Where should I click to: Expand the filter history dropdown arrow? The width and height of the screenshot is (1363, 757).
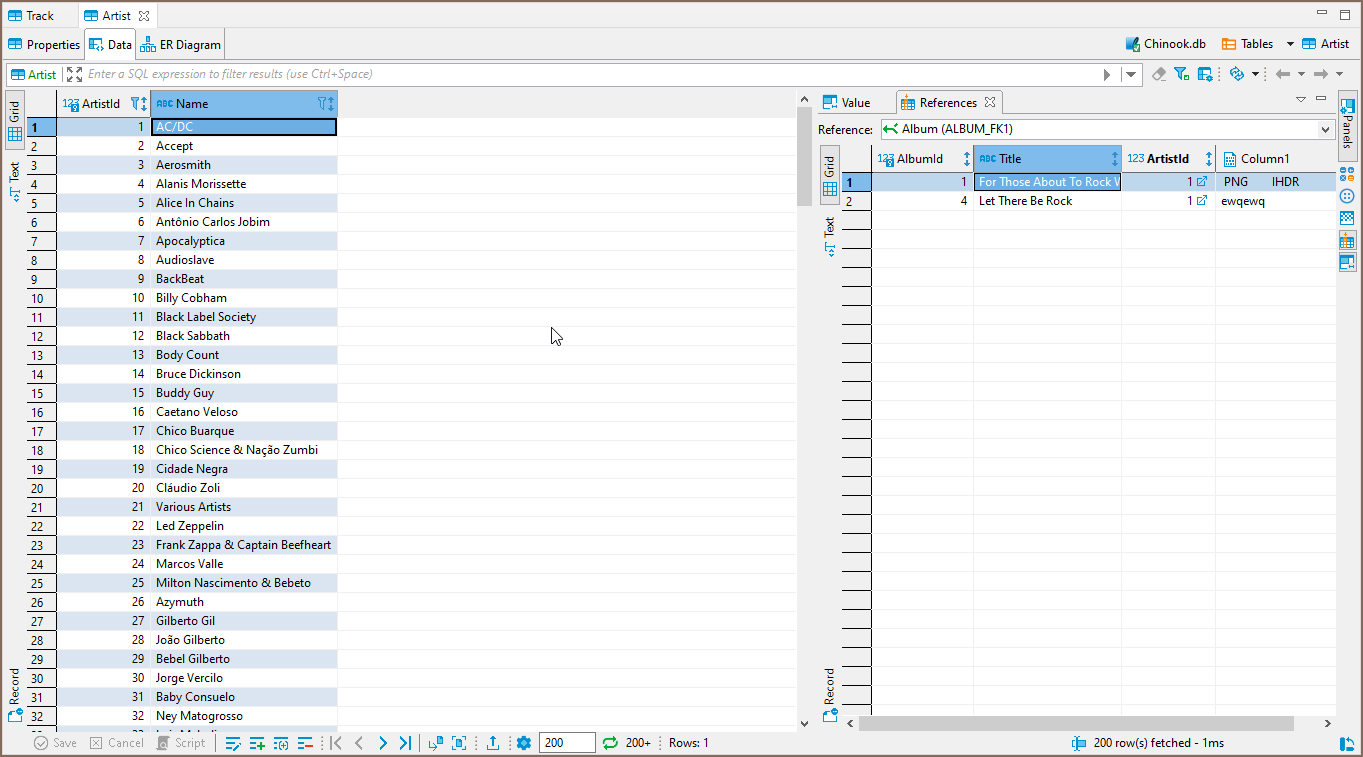[x=1132, y=74]
